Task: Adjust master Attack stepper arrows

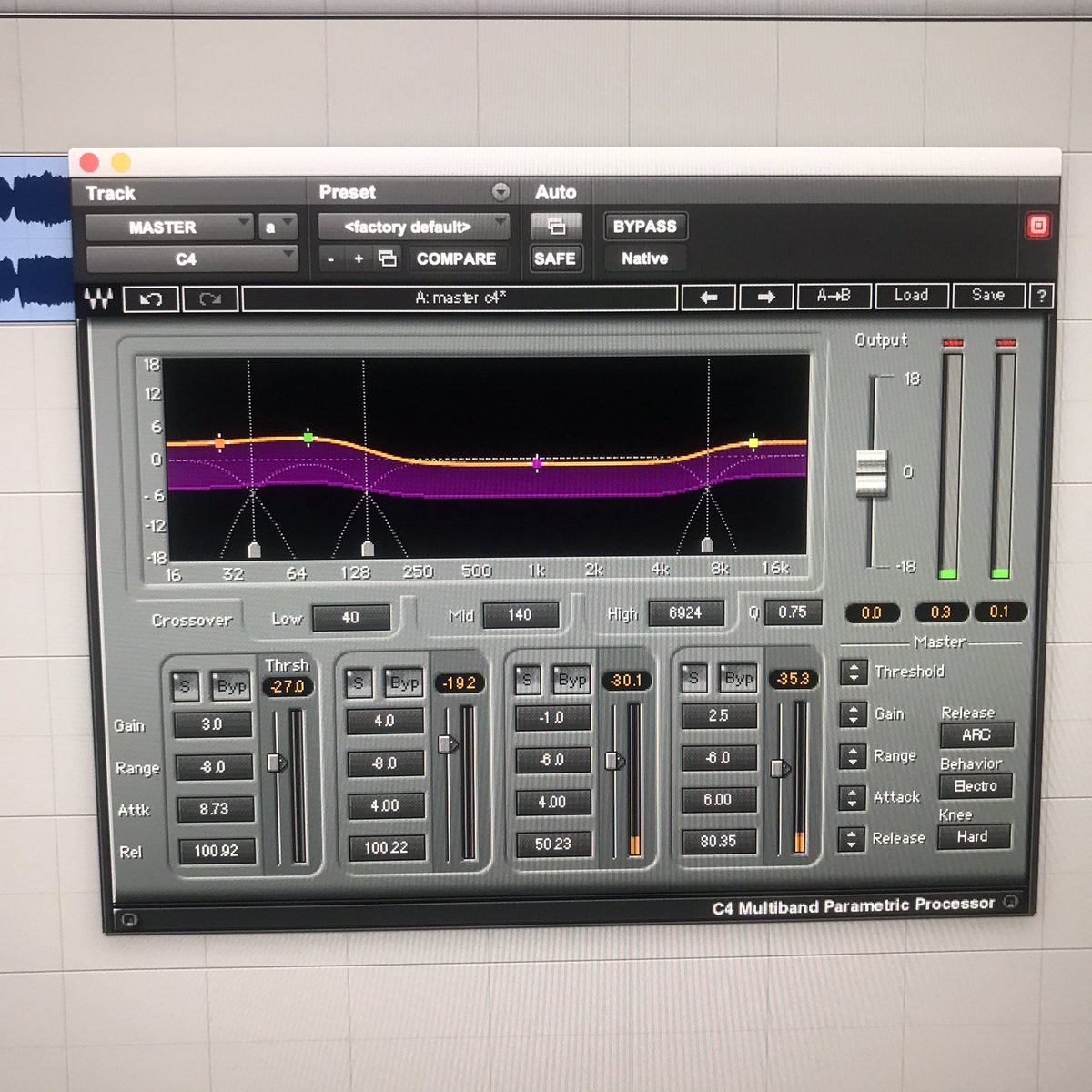Action: click(x=852, y=798)
